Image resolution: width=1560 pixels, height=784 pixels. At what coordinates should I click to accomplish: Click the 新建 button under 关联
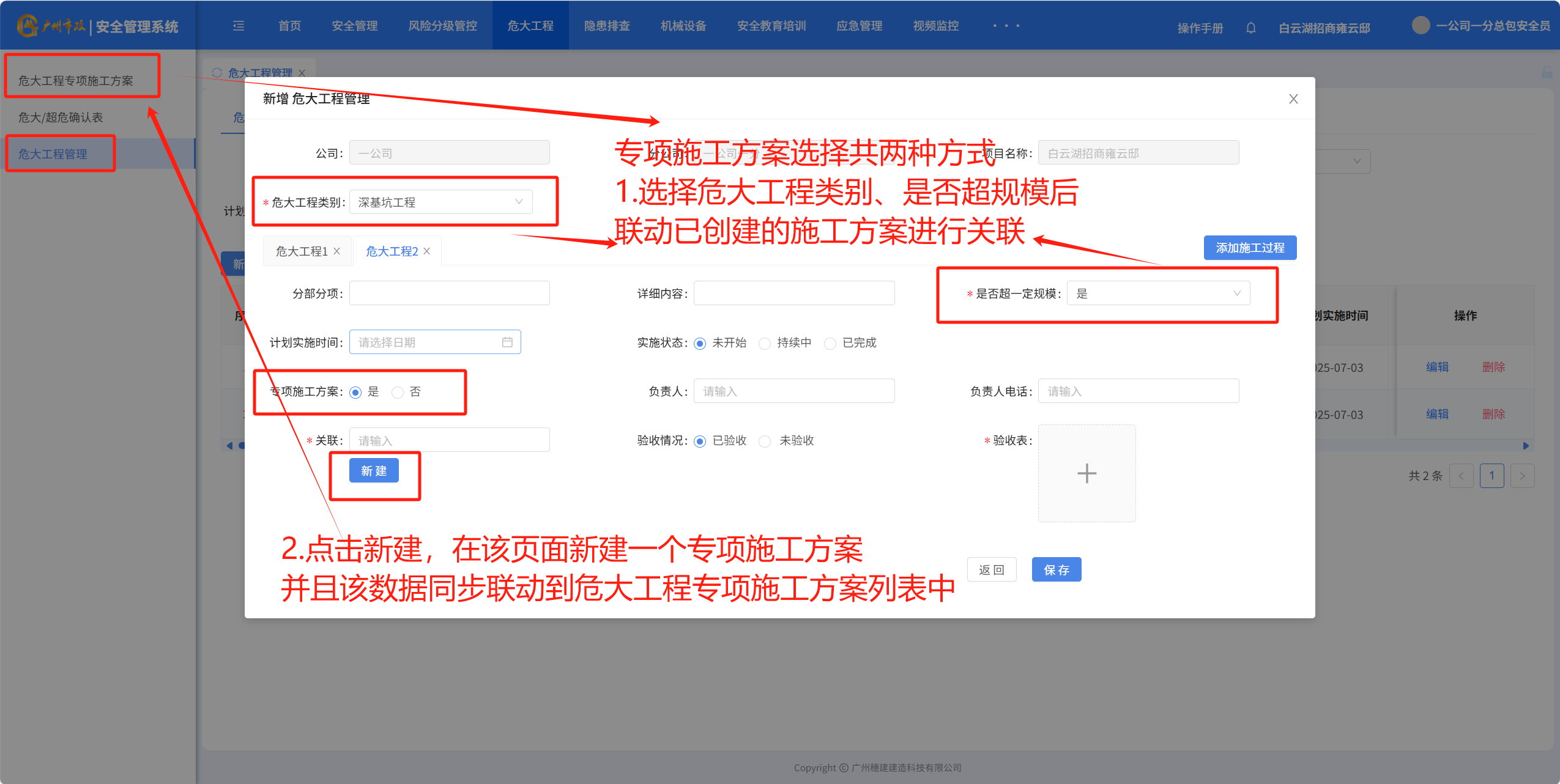tap(374, 471)
